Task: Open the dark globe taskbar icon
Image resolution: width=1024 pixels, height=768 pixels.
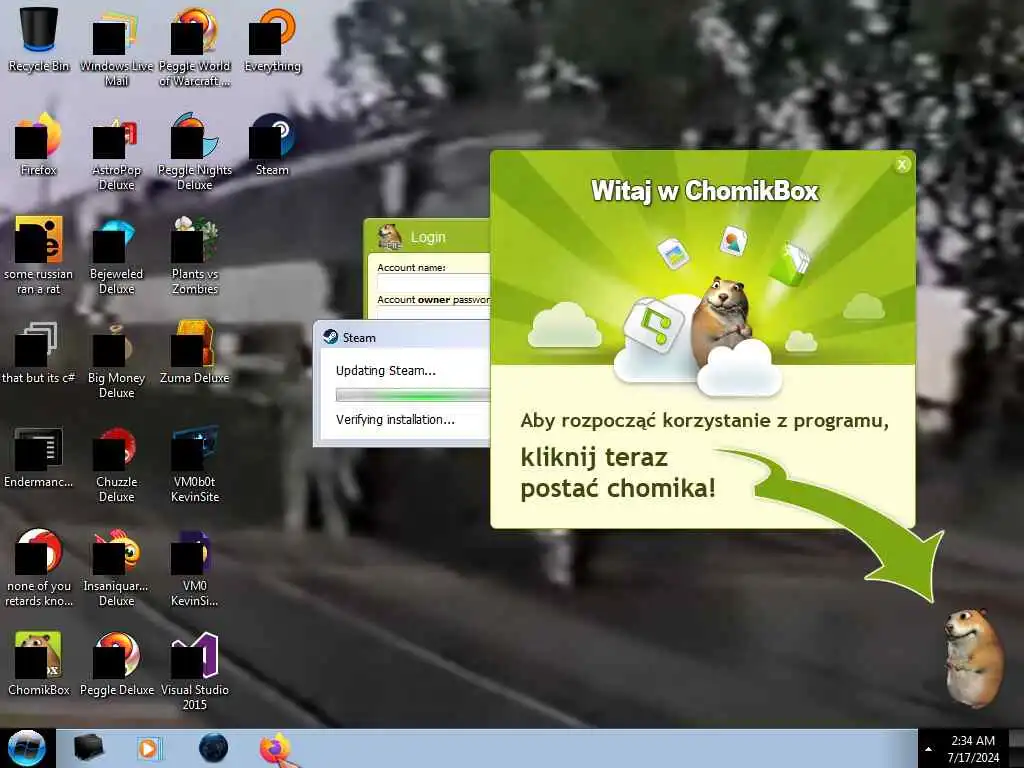Action: pos(214,748)
